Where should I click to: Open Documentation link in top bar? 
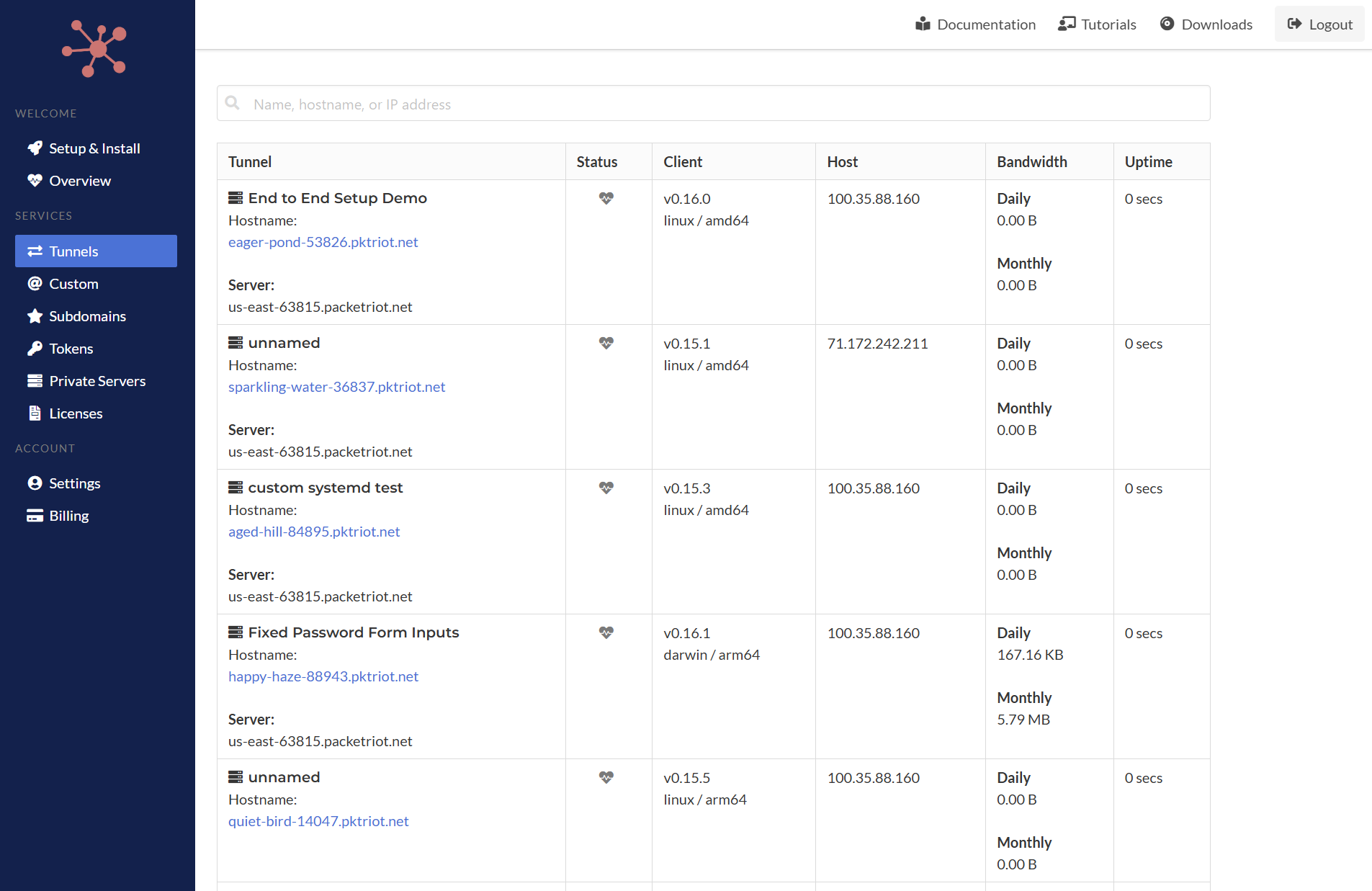point(976,24)
